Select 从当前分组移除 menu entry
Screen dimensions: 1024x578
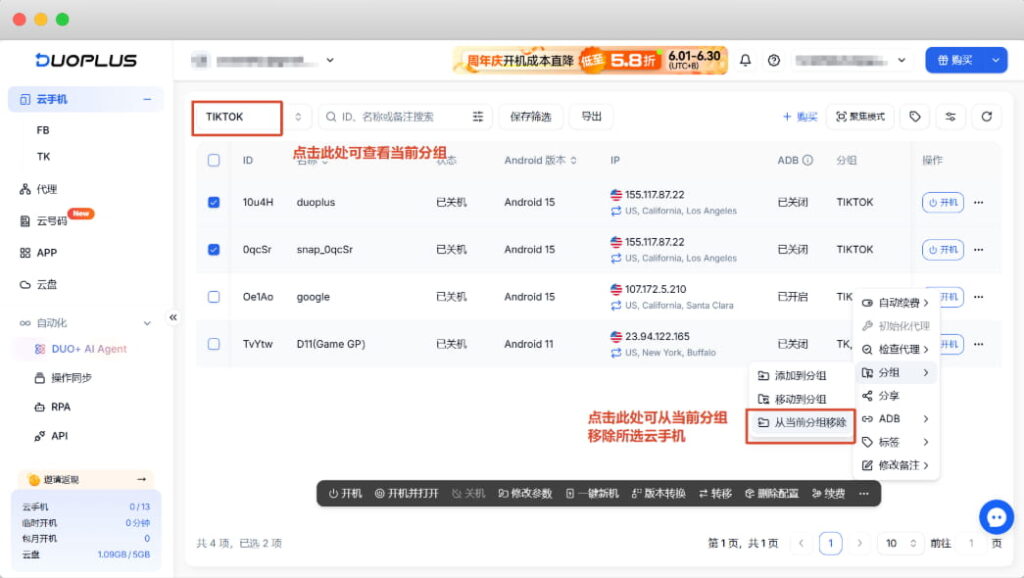(x=801, y=423)
